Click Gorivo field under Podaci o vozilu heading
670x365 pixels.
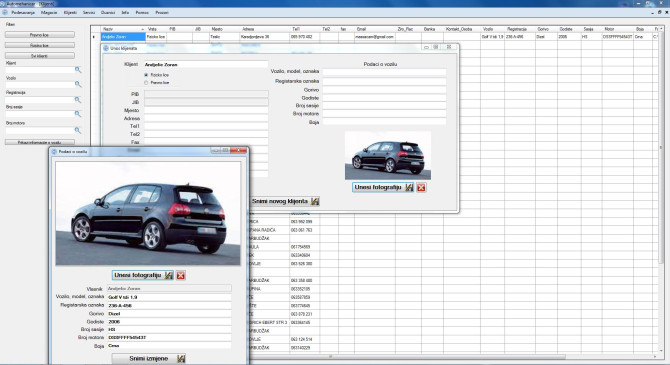pos(384,90)
